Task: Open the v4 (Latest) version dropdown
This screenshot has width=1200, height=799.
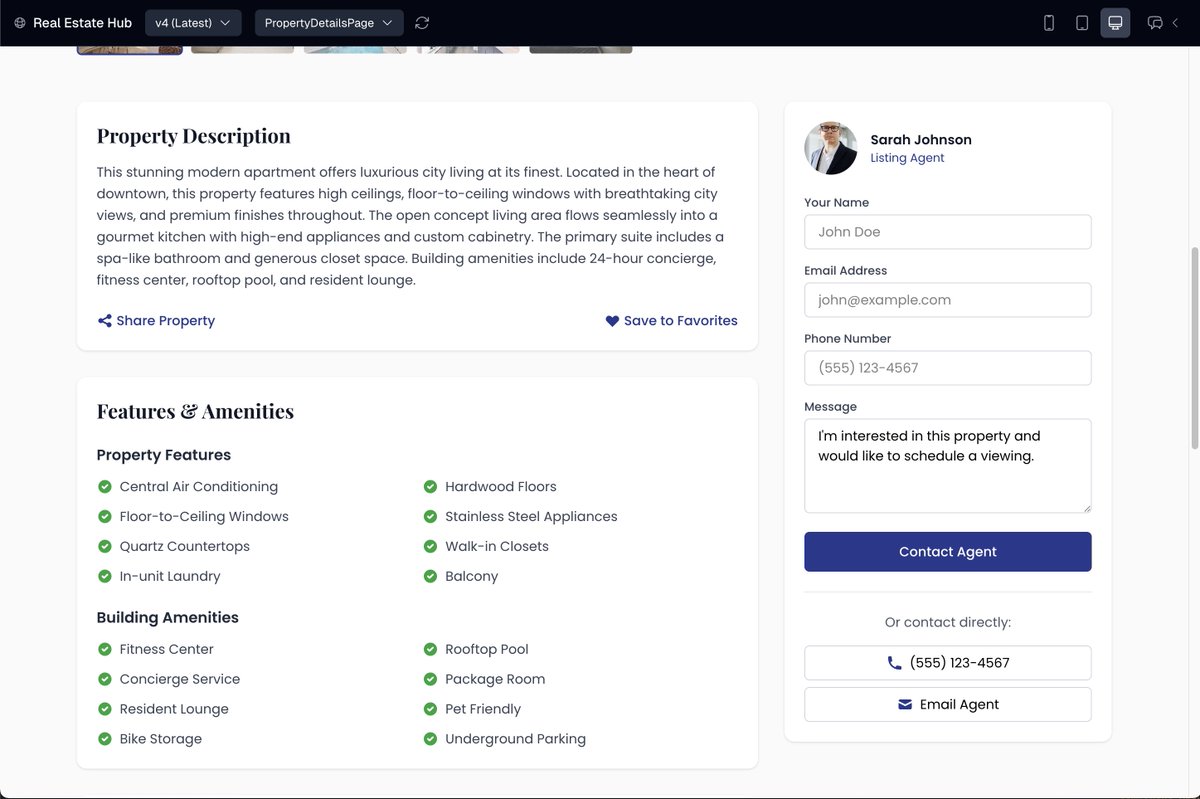Action: (x=193, y=23)
